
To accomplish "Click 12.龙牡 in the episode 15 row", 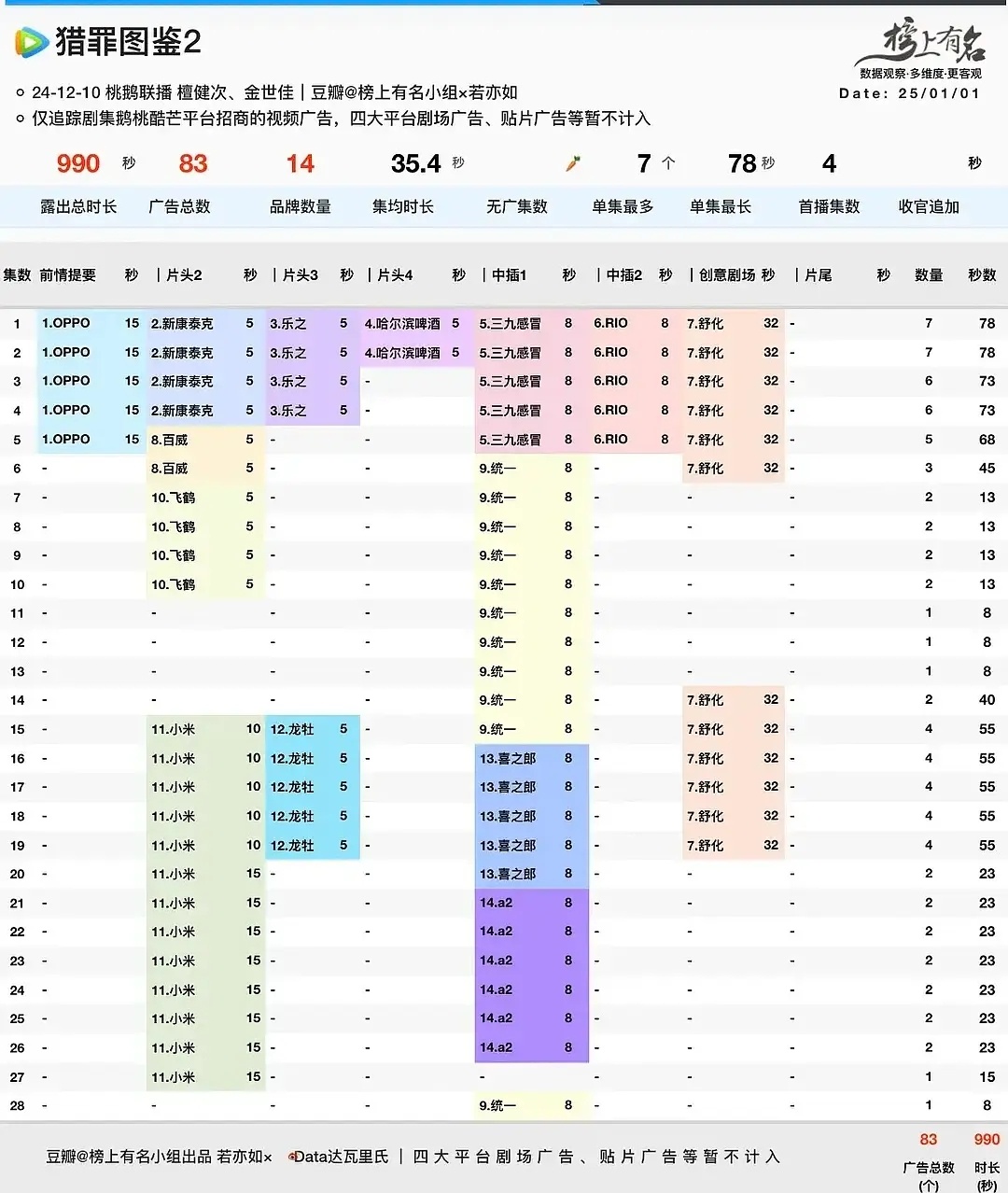I will [292, 729].
